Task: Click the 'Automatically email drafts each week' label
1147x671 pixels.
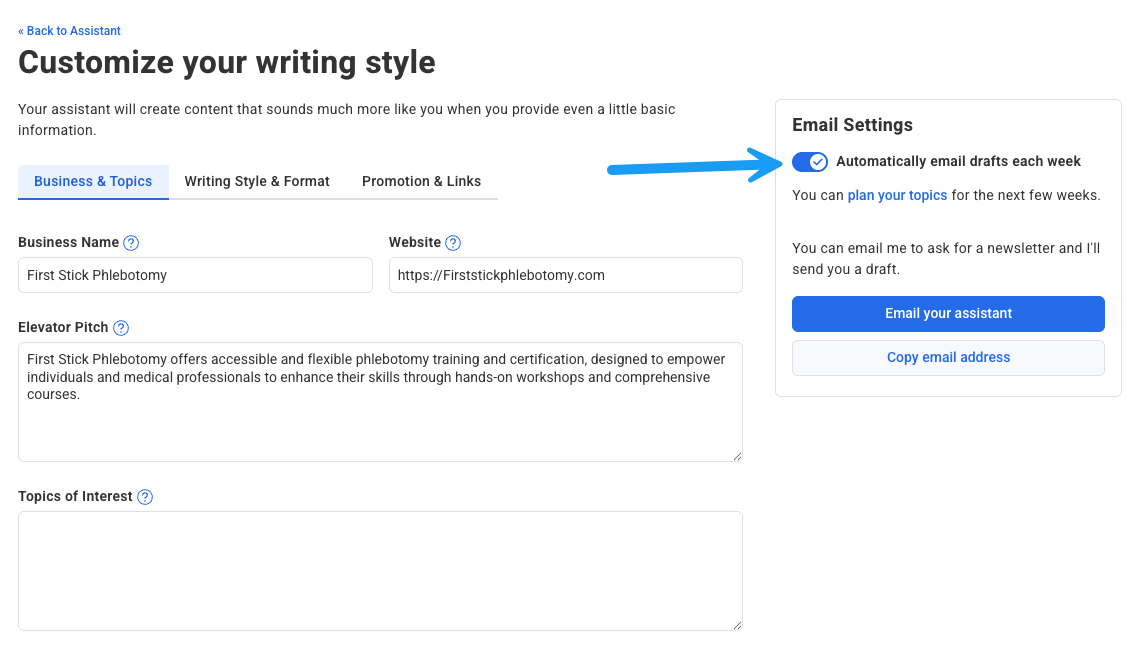Action: 958,162
